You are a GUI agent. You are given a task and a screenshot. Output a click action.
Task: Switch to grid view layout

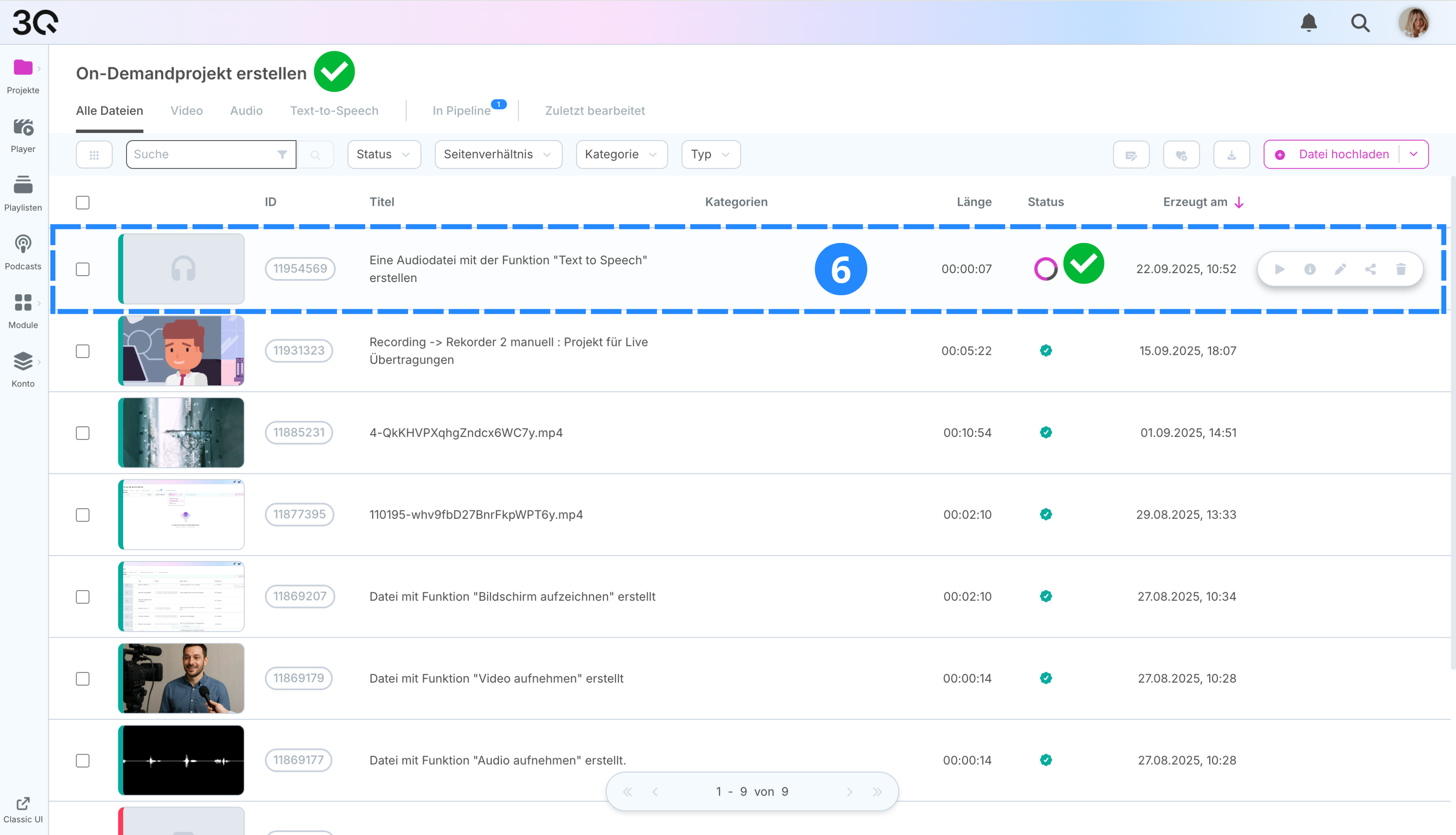94,155
